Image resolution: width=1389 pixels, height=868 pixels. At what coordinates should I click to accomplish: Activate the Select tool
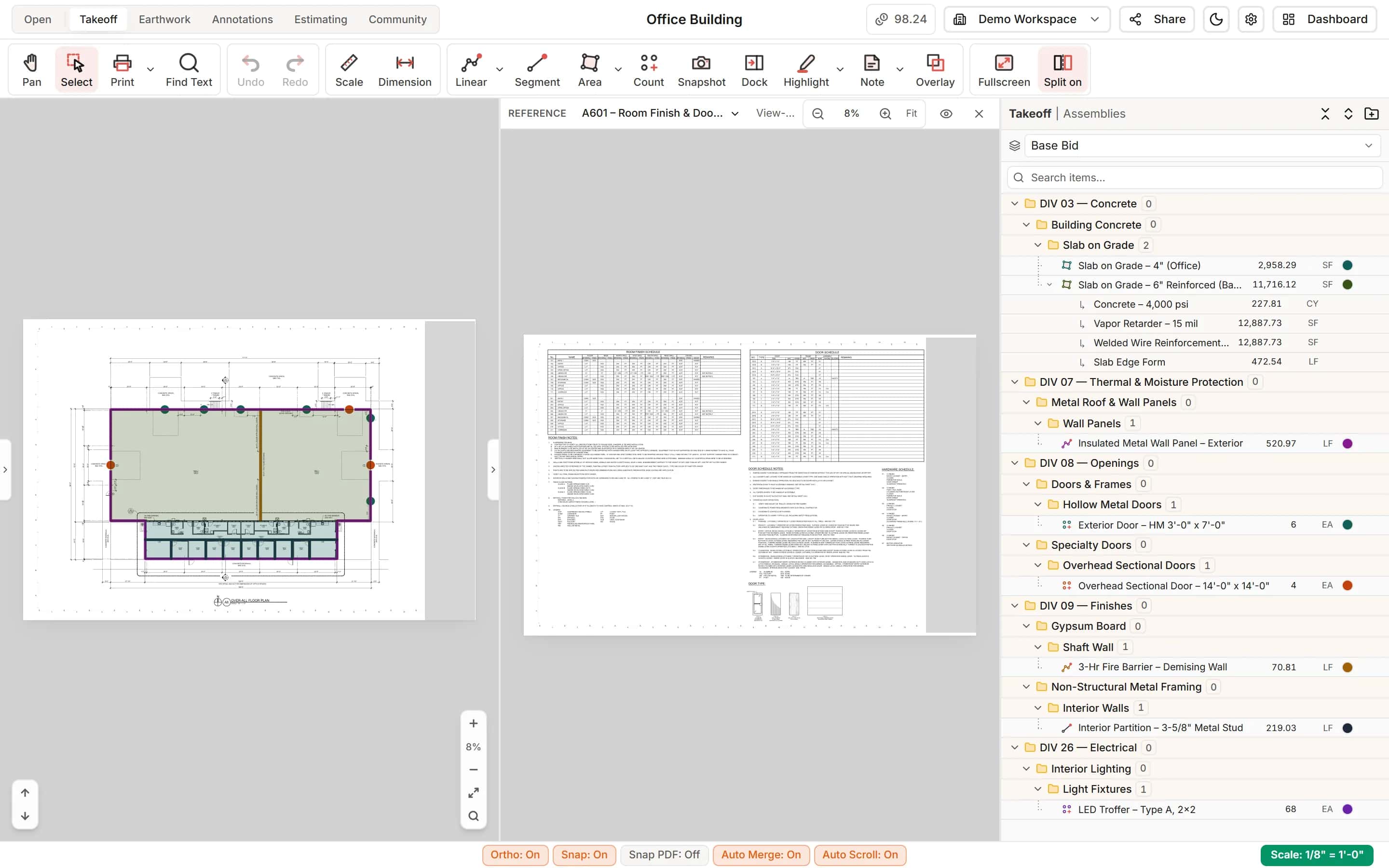[76, 70]
